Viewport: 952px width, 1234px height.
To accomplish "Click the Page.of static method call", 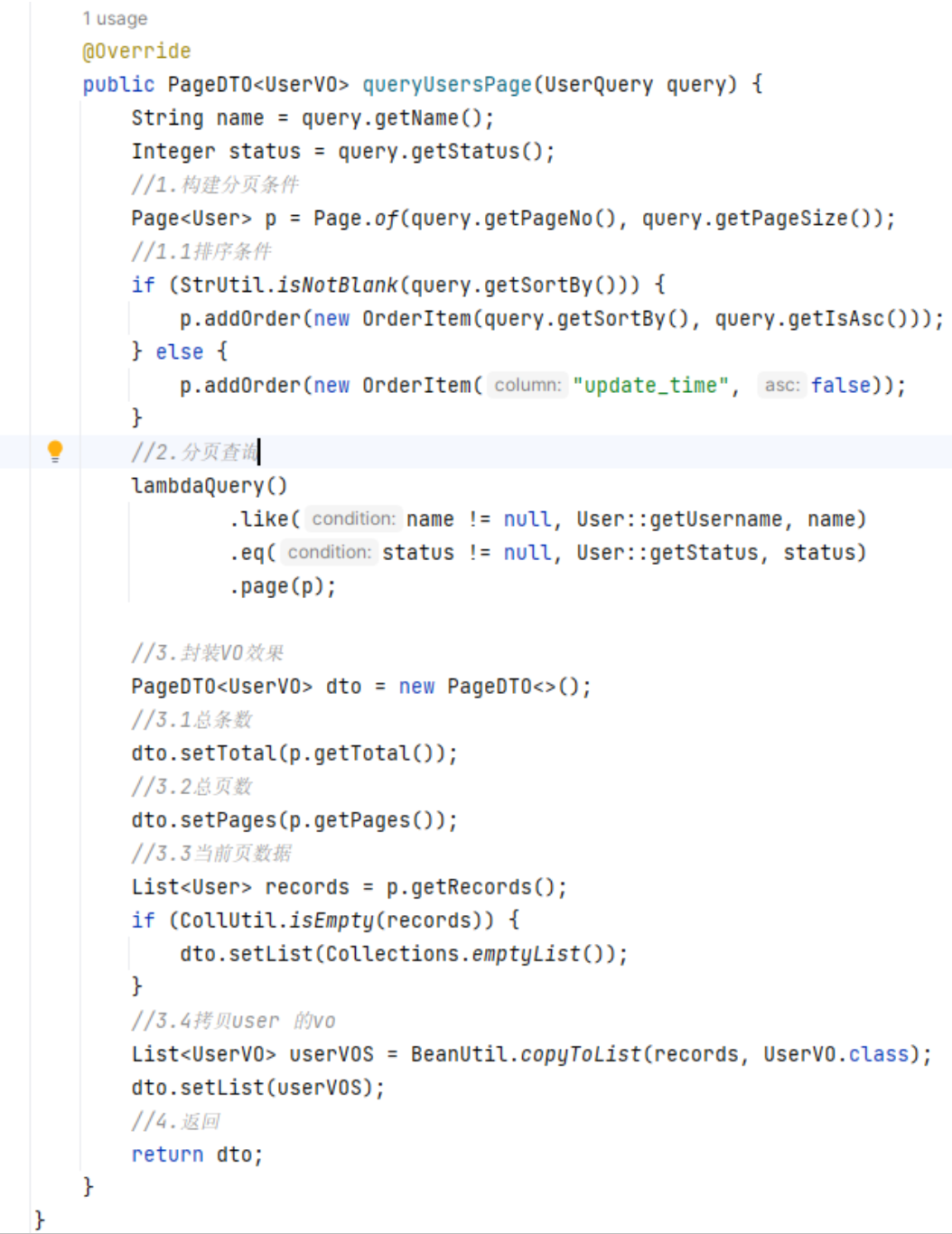I will point(355,219).
